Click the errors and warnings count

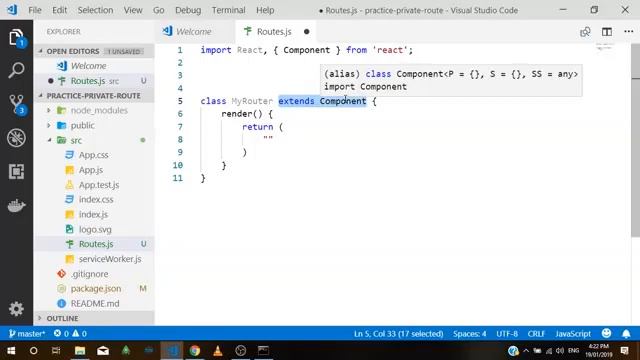(70, 333)
